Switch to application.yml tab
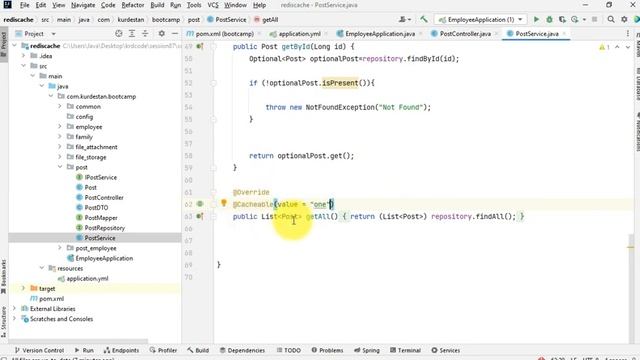This screenshot has width=640, height=360. [299, 34]
